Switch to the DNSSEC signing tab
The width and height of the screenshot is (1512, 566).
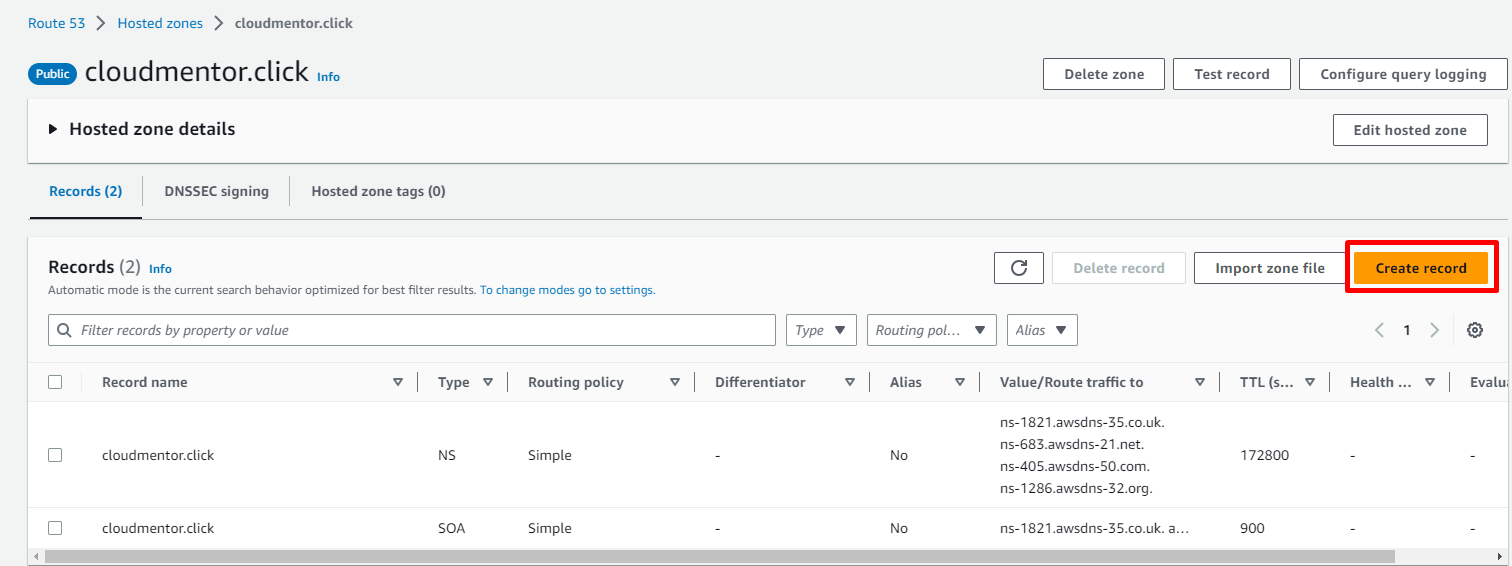click(x=216, y=191)
